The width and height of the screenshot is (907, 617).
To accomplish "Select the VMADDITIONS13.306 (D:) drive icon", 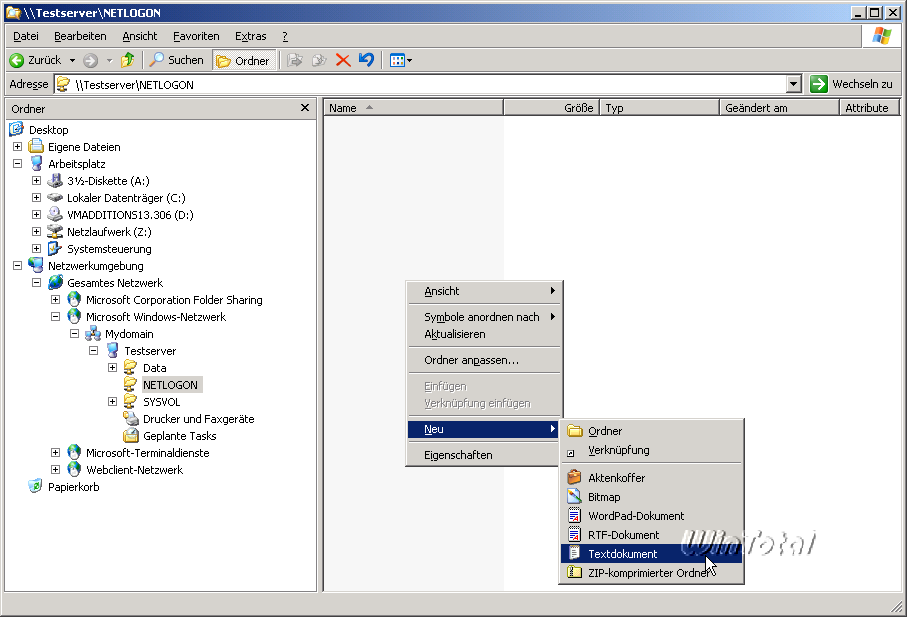I will [x=55, y=215].
